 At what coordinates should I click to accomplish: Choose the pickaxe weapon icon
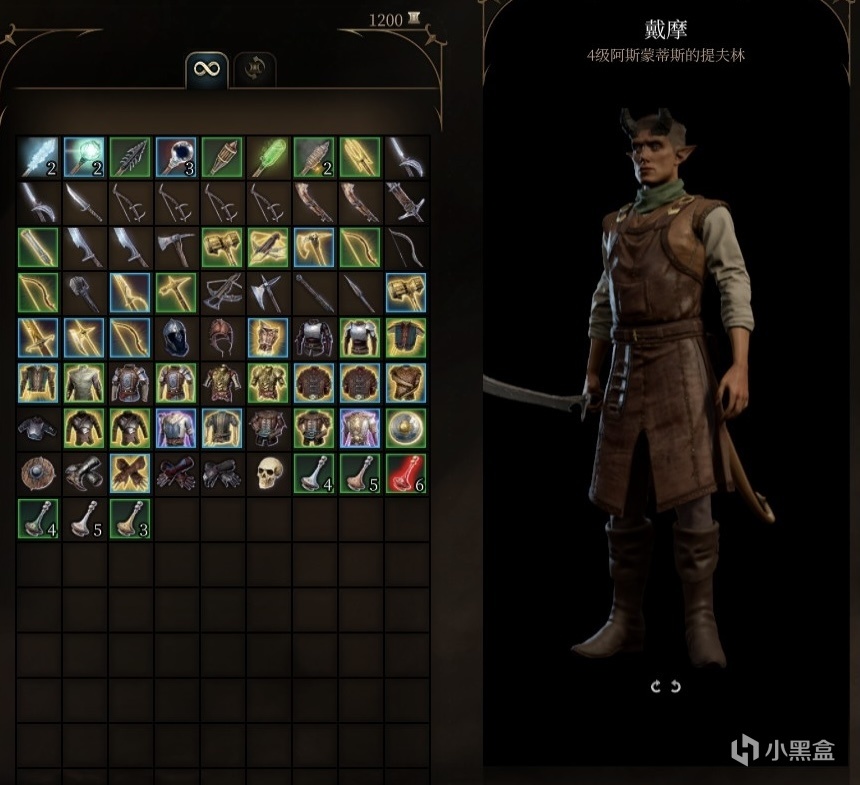coord(176,247)
